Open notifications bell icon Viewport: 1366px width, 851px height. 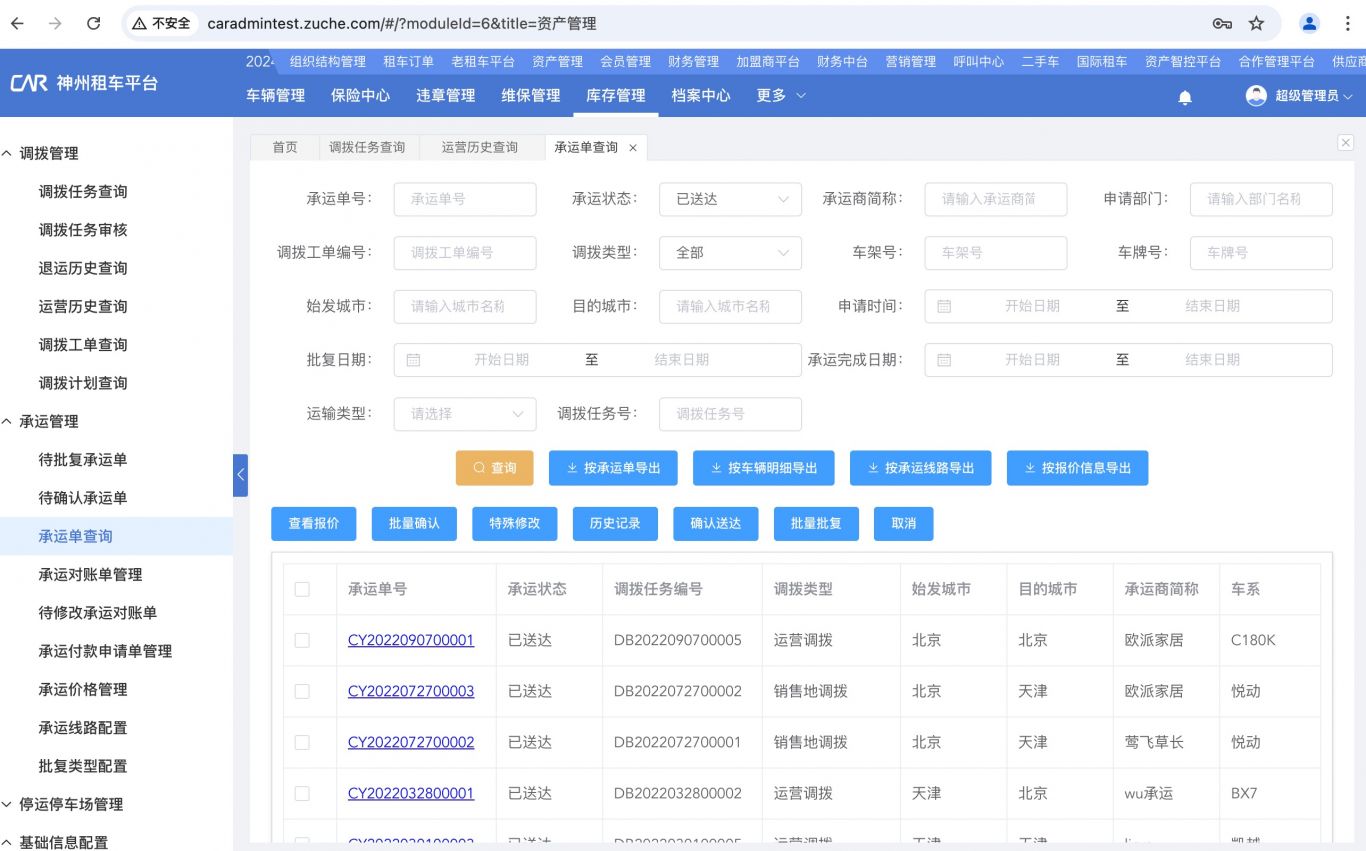coord(1185,97)
